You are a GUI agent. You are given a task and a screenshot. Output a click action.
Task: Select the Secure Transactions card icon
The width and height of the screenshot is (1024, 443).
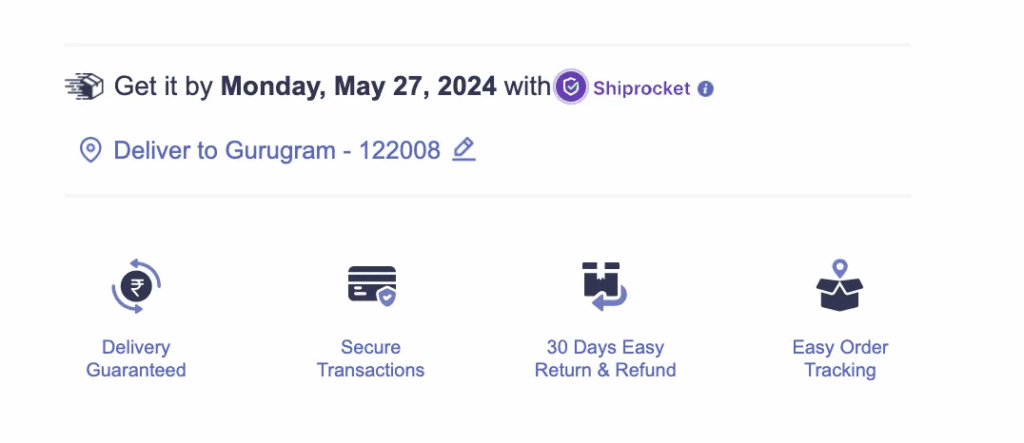click(x=371, y=285)
